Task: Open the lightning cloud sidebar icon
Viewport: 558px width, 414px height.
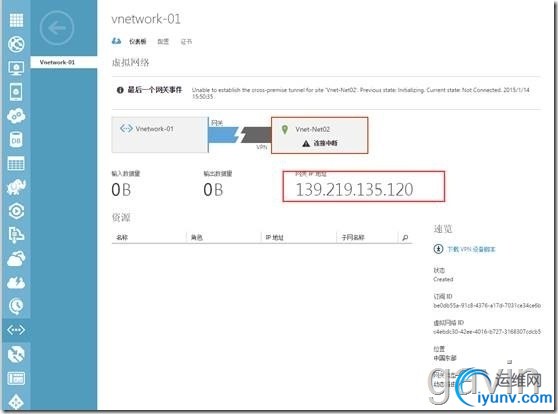Action: point(16,283)
